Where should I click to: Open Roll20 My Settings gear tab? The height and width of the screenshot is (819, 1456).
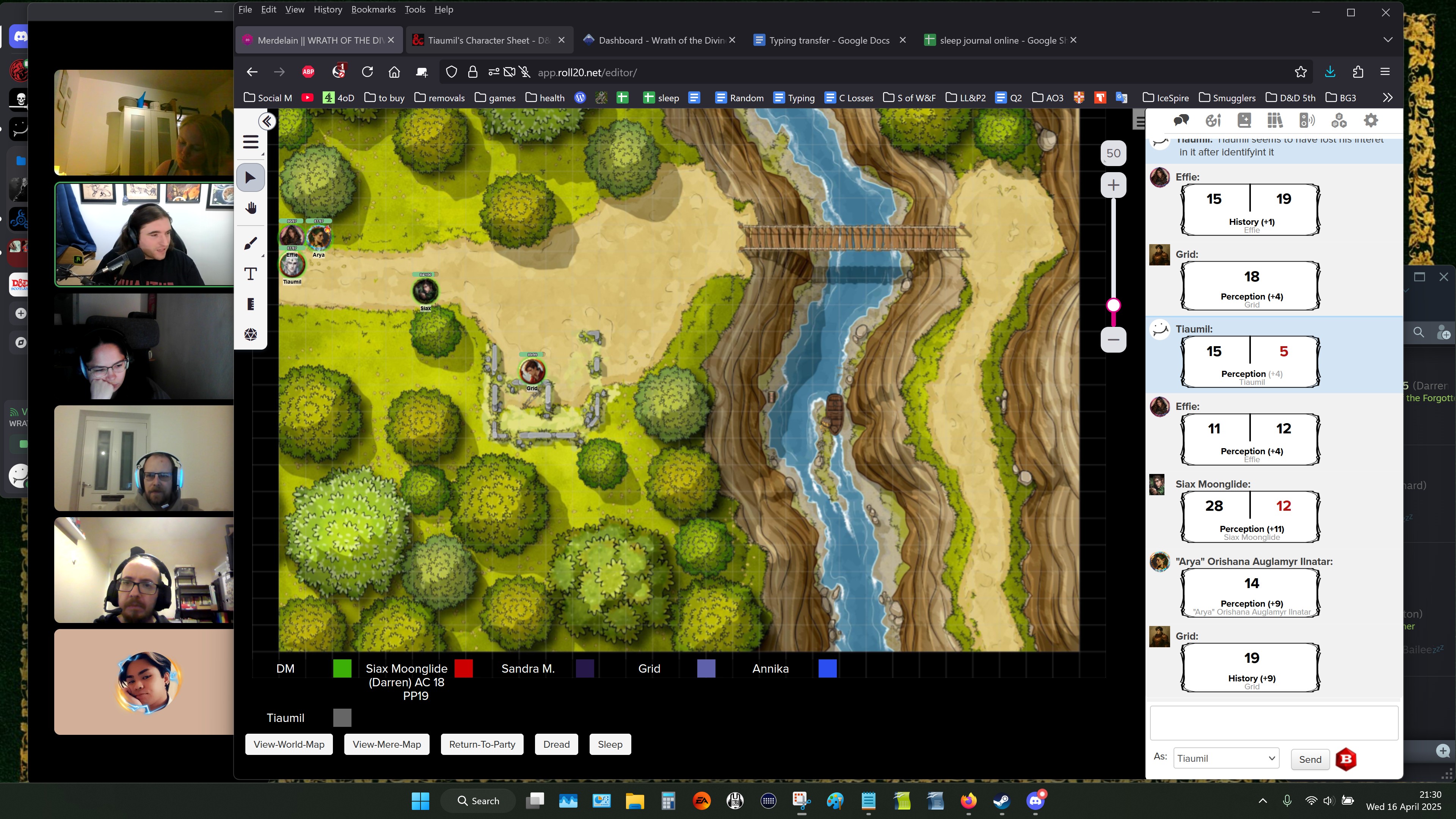(x=1371, y=121)
